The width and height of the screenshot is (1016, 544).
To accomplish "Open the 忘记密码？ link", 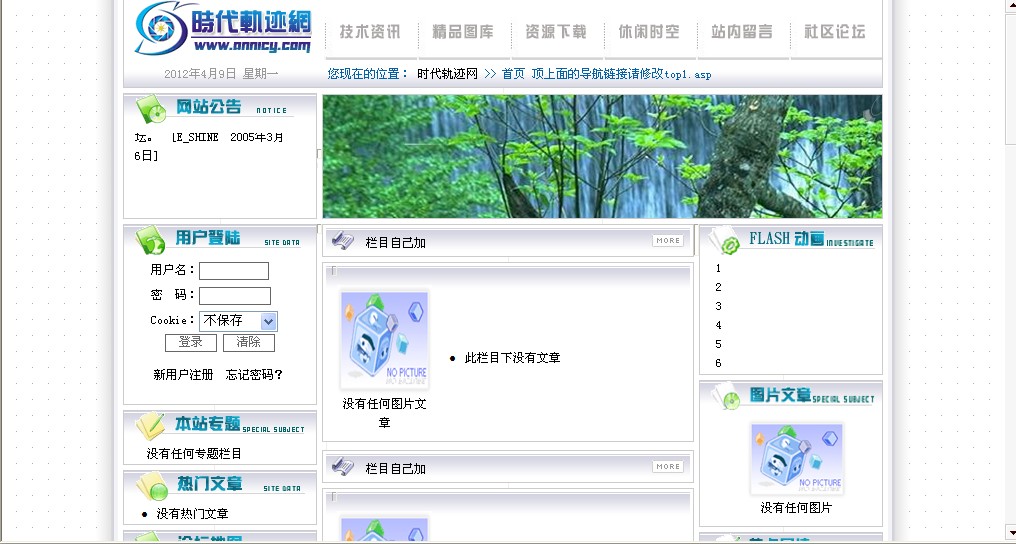I will coord(254,374).
